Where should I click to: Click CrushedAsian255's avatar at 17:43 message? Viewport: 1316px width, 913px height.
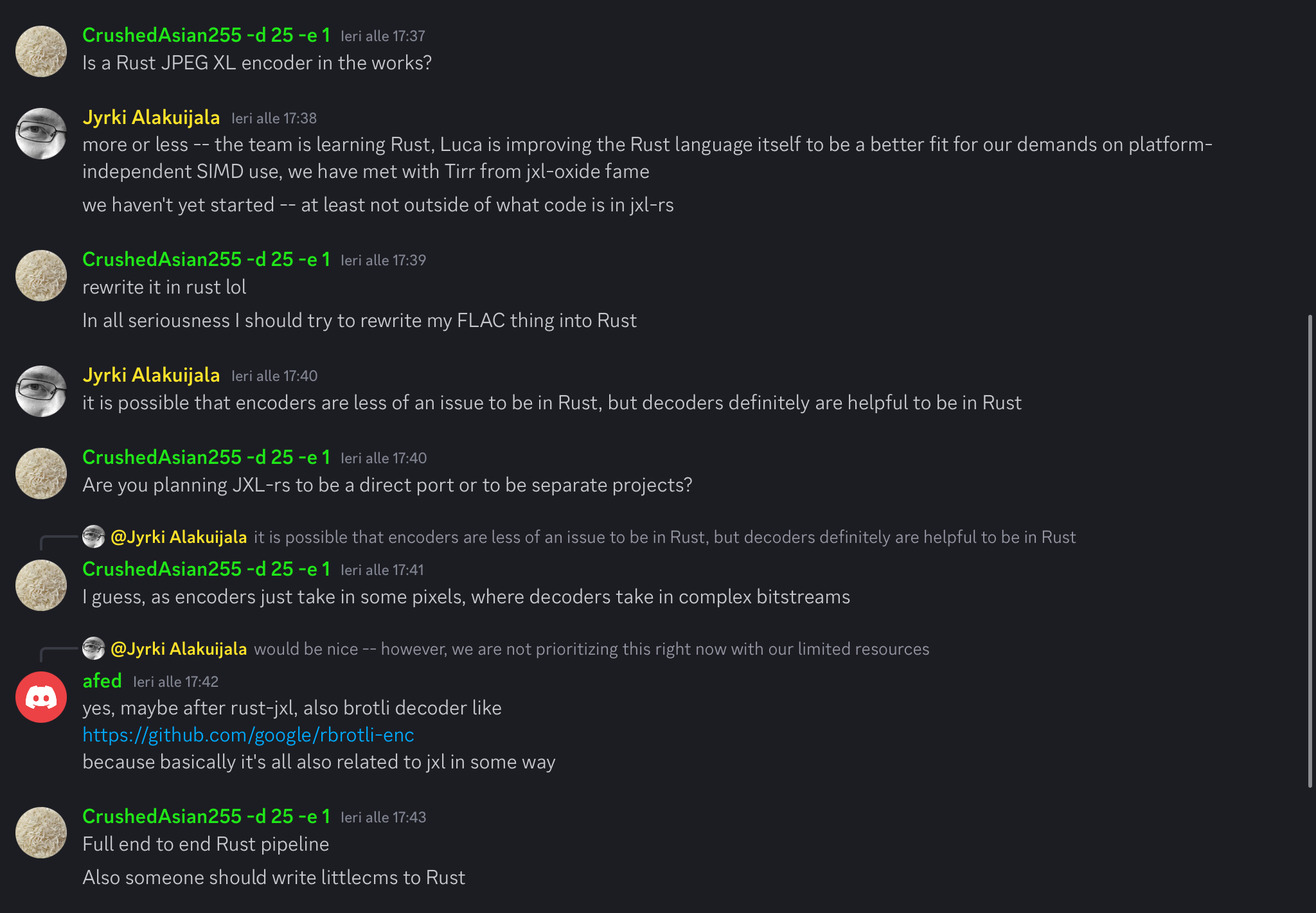[x=41, y=833]
